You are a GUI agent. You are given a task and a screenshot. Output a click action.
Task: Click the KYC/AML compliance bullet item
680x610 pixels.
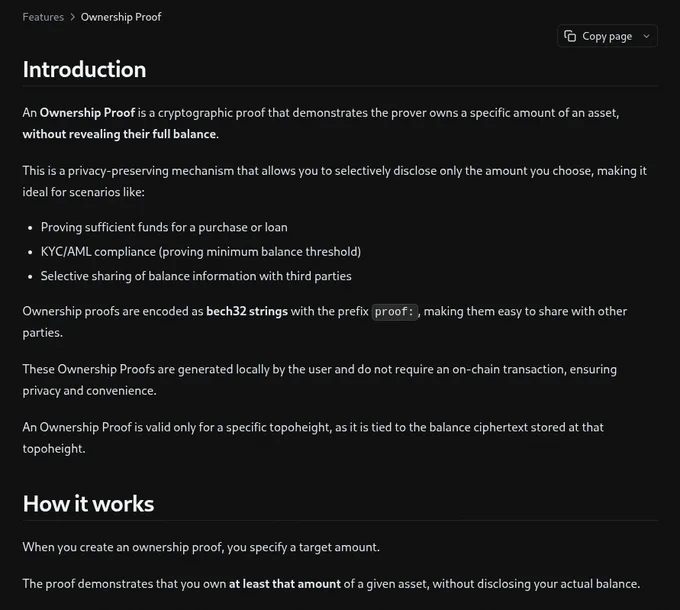coord(201,252)
